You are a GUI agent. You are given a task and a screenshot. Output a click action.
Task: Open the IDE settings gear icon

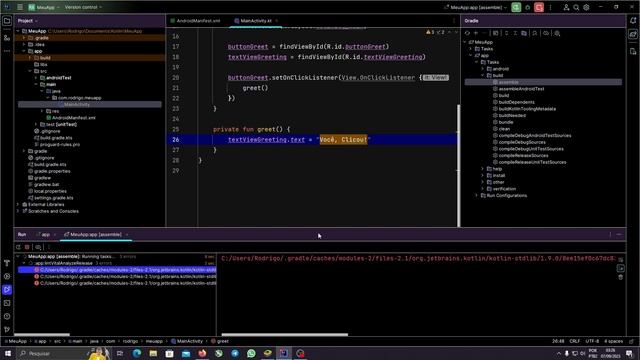(x=586, y=7)
